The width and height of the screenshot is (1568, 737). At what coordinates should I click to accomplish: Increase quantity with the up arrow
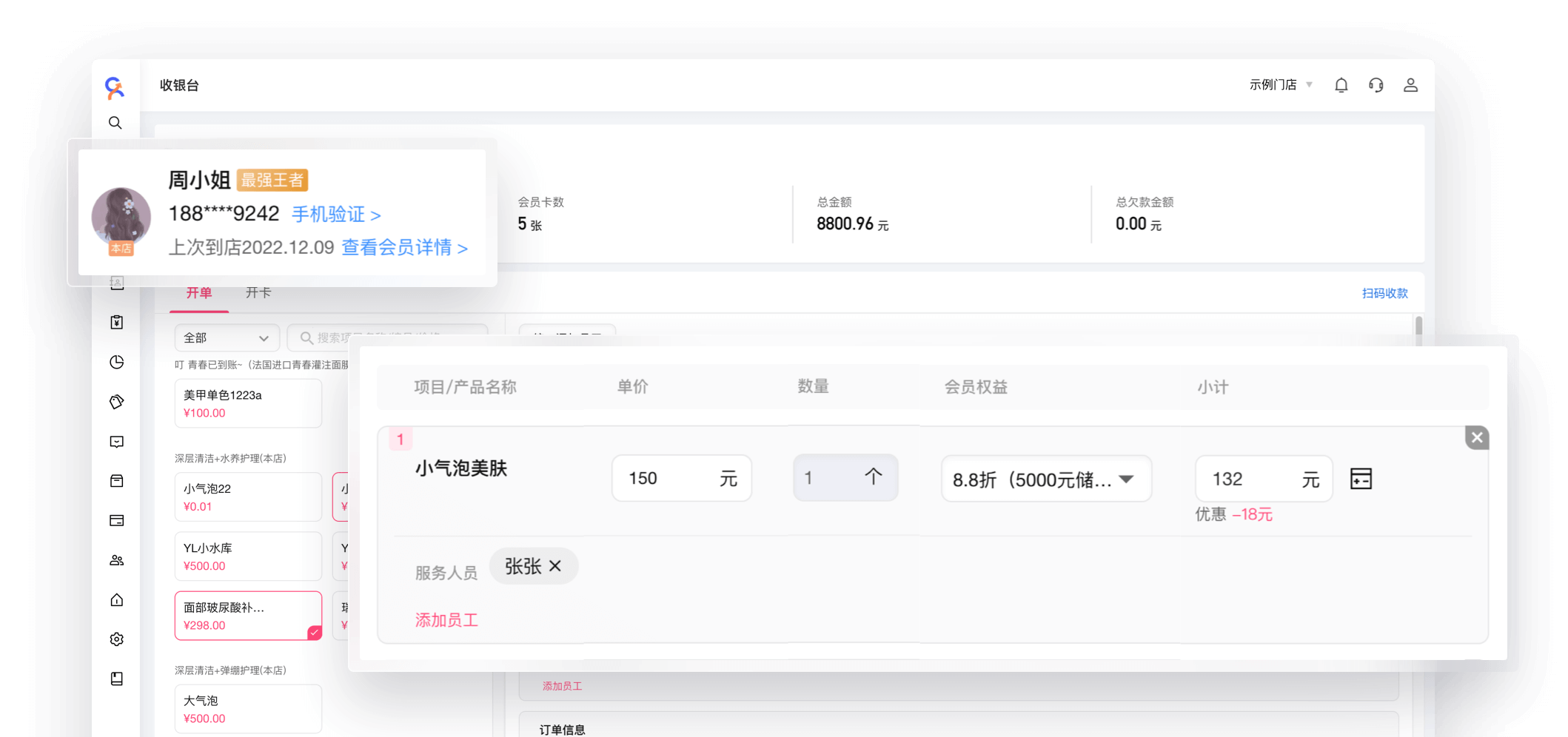tap(874, 477)
